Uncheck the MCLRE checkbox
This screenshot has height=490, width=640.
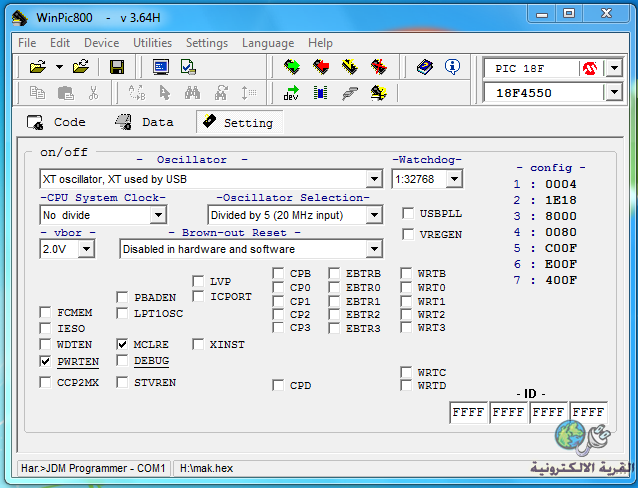click(122, 344)
